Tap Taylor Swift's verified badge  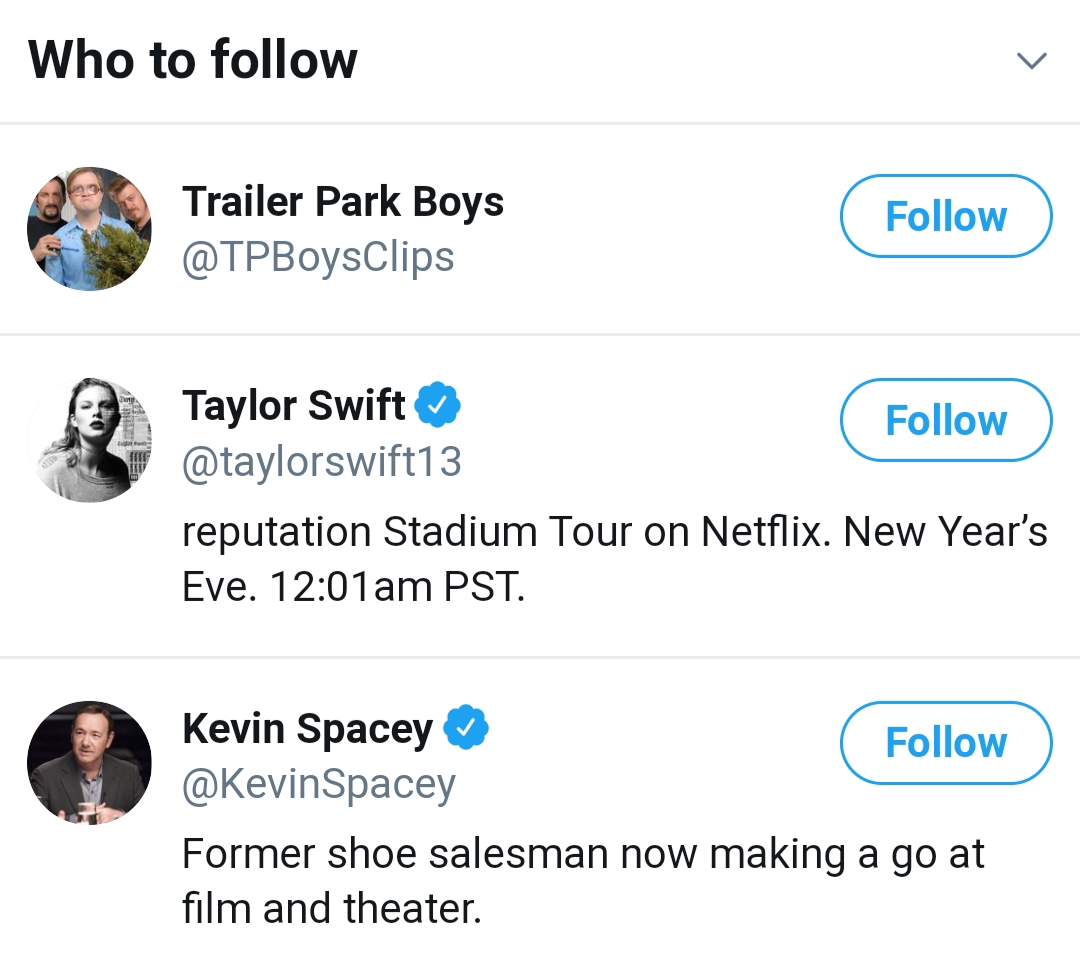tap(438, 405)
